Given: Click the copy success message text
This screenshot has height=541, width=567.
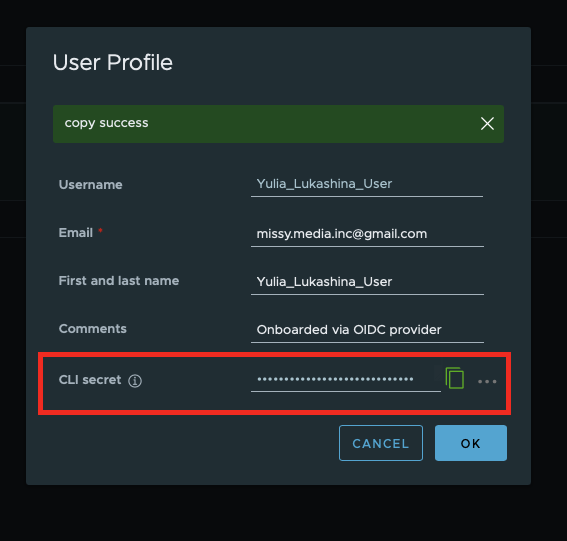Looking at the screenshot, I should pos(106,123).
